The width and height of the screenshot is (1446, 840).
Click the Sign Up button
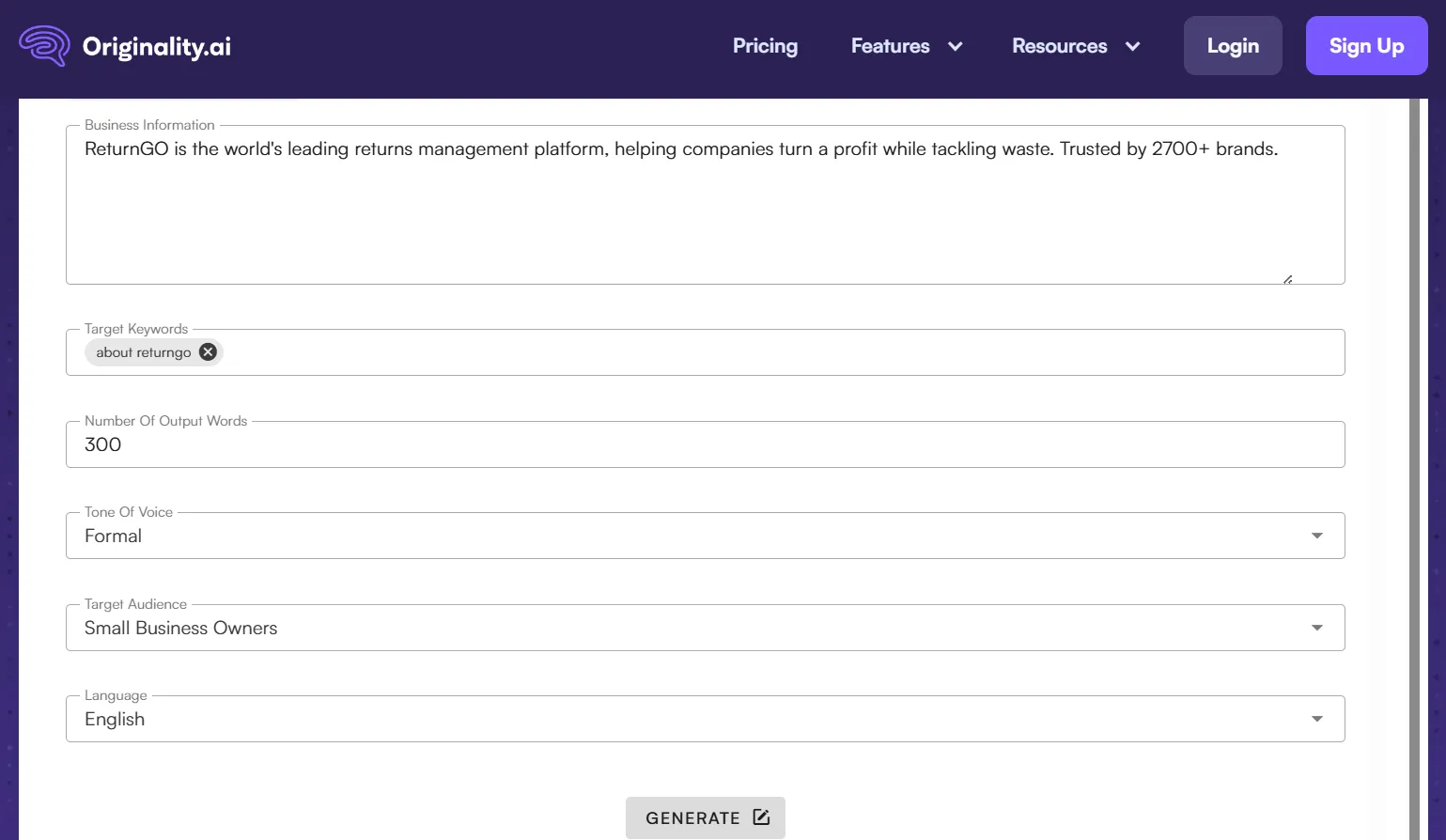(x=1366, y=46)
